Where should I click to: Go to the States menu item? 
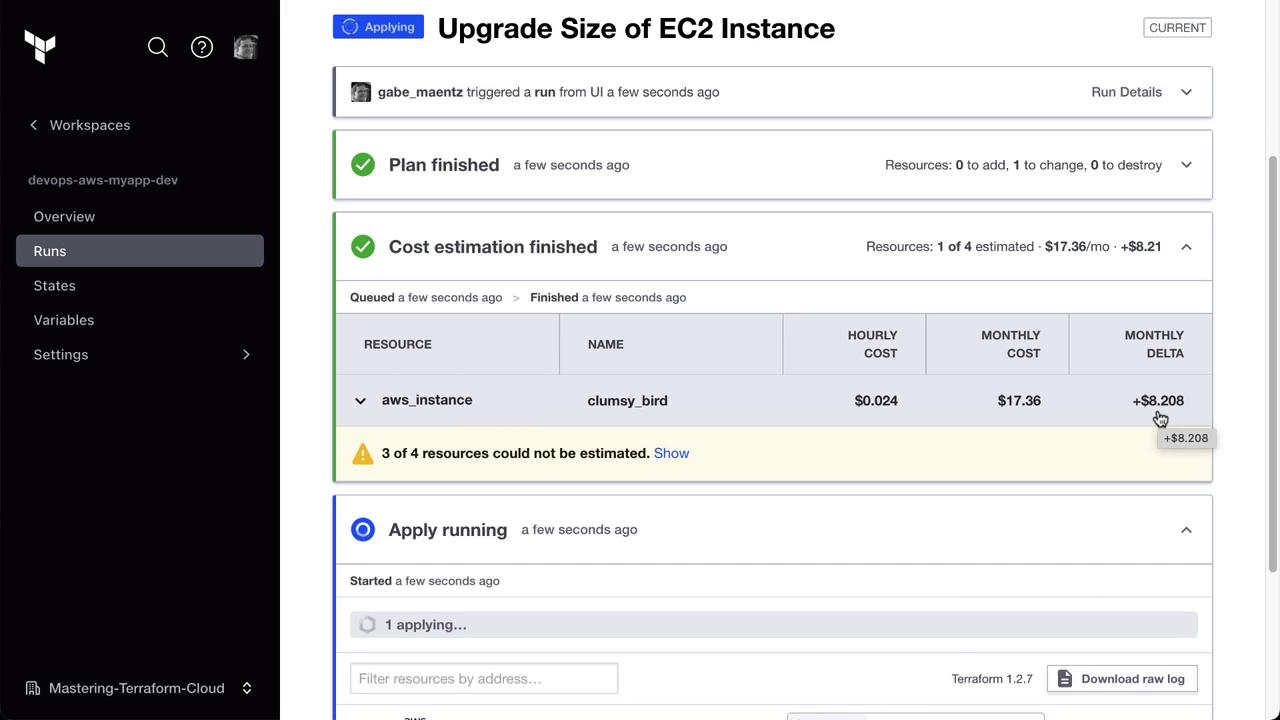[55, 286]
